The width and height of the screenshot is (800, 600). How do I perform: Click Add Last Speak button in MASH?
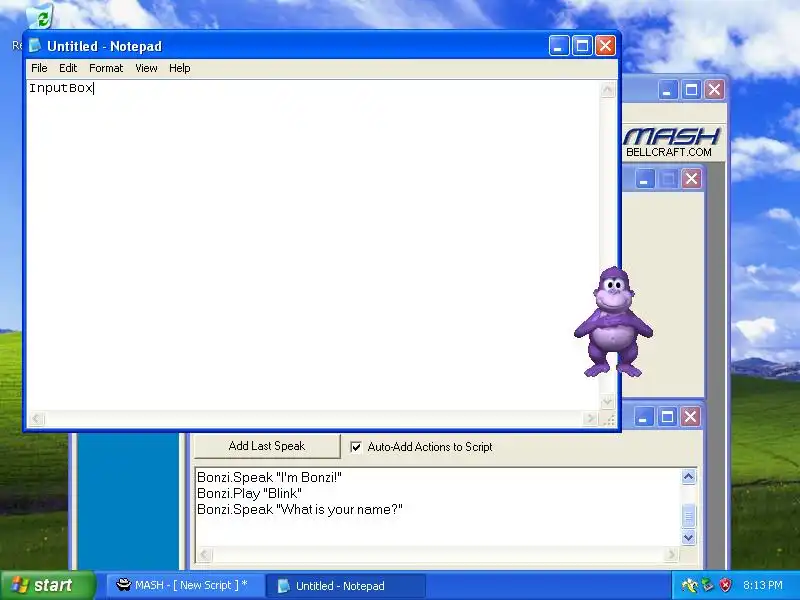(x=267, y=446)
